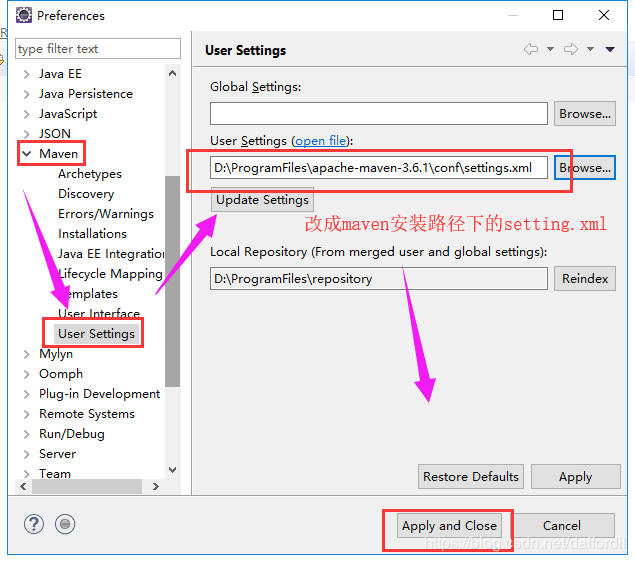Click the Global Settings path field
The width and height of the screenshot is (635, 562).
pyautogui.click(x=379, y=113)
